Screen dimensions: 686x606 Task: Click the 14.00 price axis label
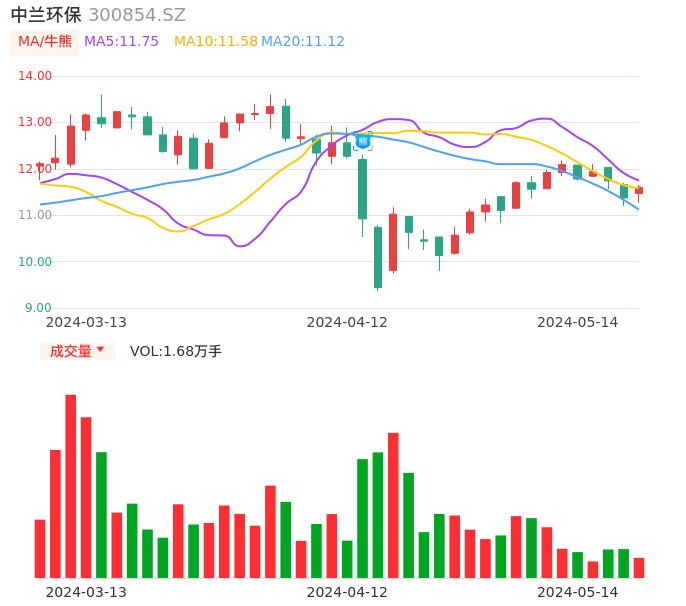point(36,76)
